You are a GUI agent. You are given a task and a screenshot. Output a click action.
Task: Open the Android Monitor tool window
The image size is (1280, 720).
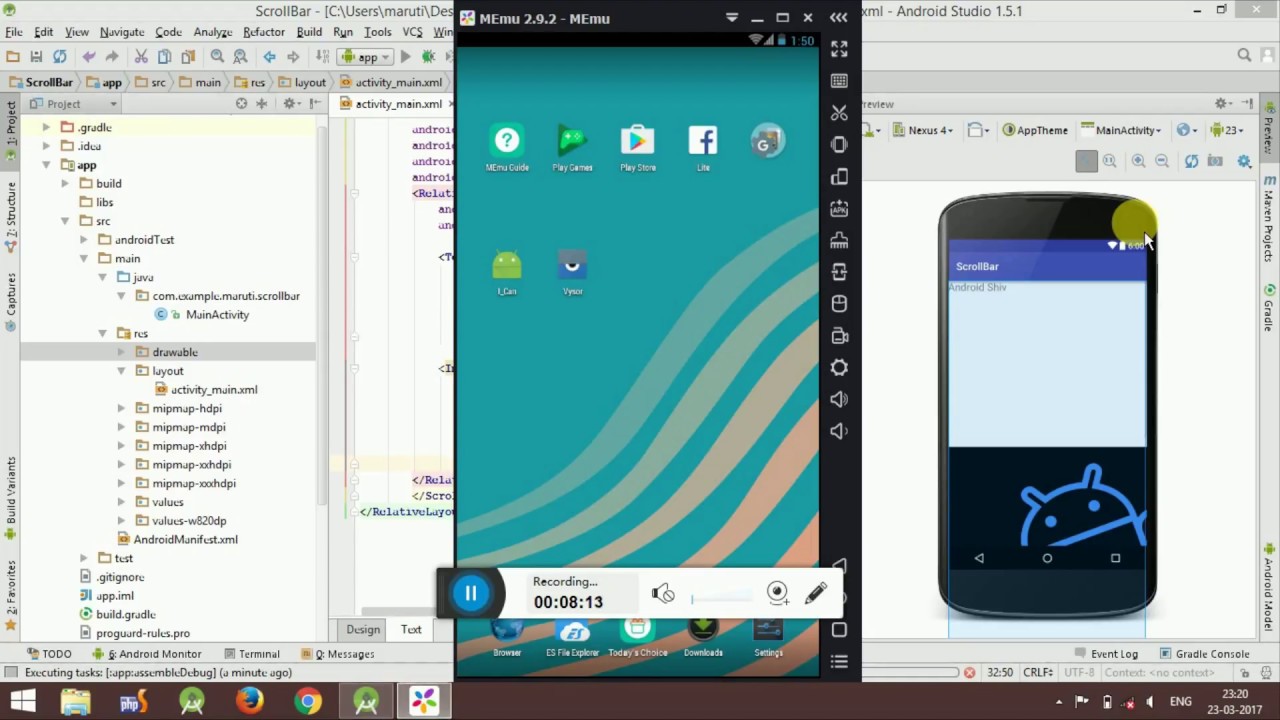click(147, 654)
